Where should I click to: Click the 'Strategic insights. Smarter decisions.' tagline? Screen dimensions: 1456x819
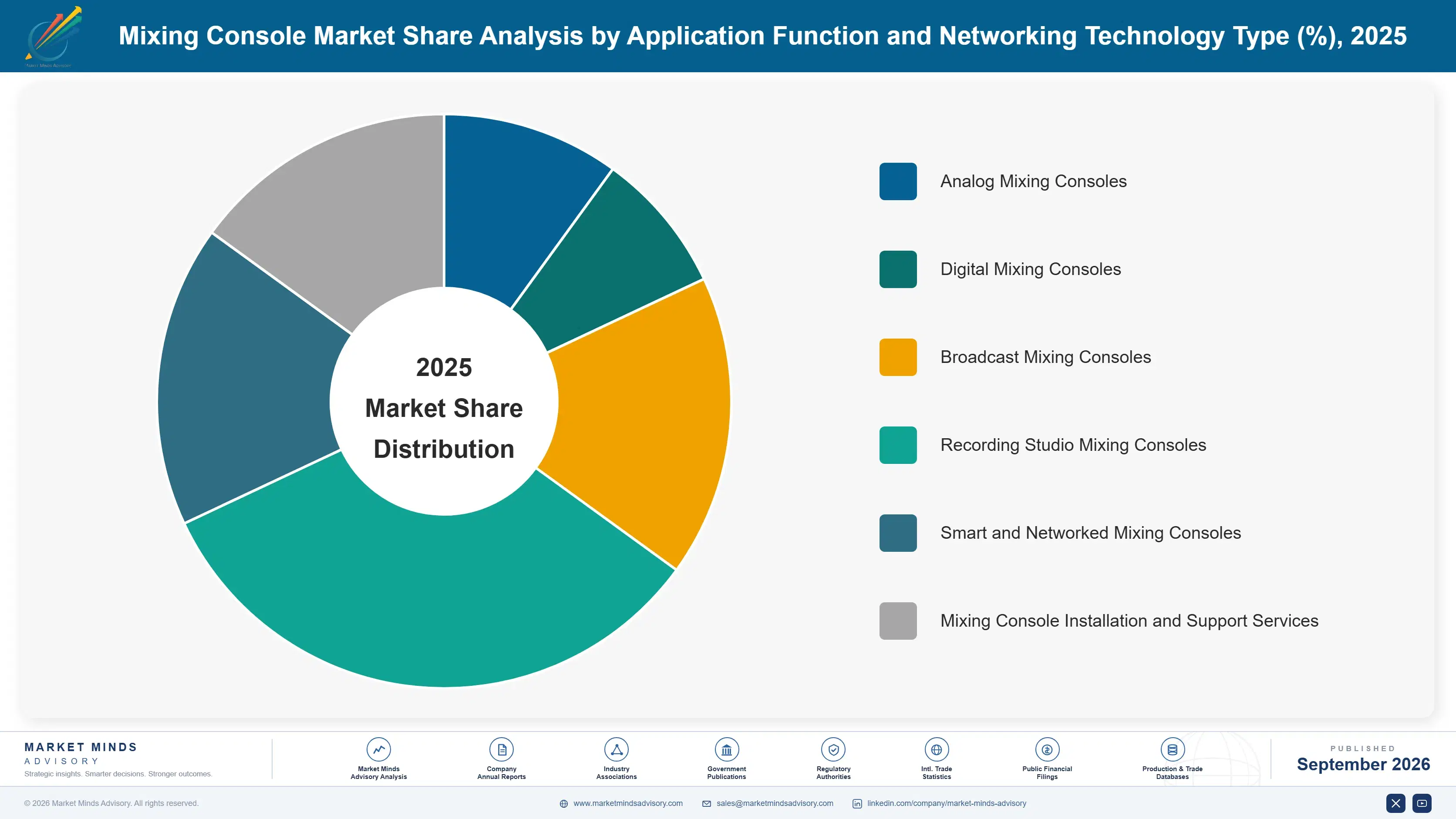point(118,774)
